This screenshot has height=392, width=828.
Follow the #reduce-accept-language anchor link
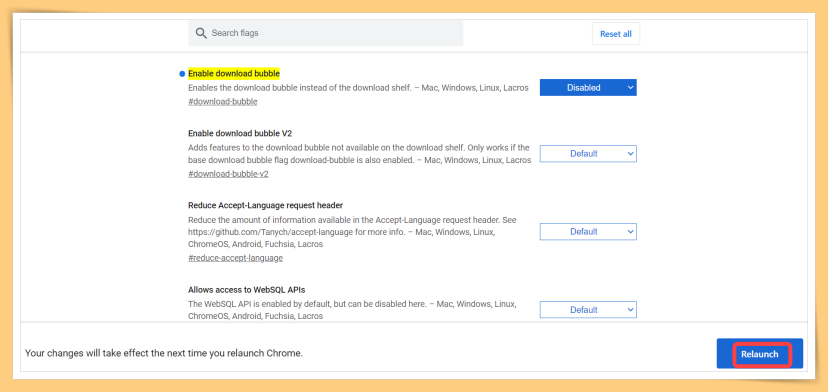(x=235, y=258)
